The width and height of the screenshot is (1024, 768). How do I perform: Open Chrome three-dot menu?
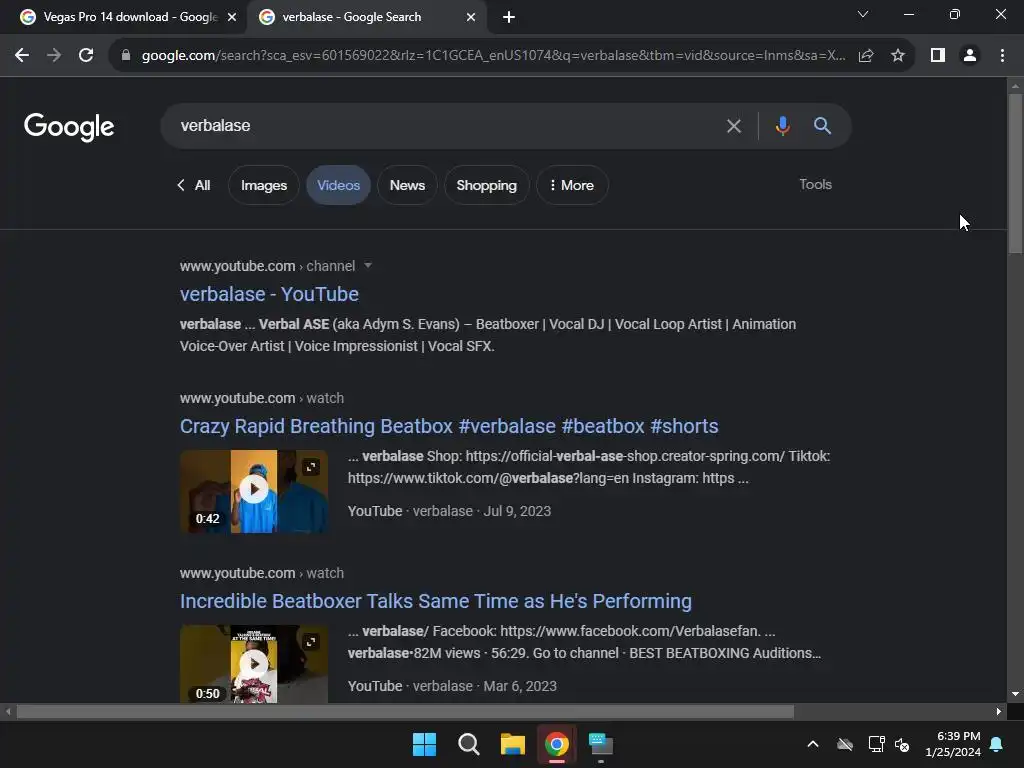[1002, 56]
